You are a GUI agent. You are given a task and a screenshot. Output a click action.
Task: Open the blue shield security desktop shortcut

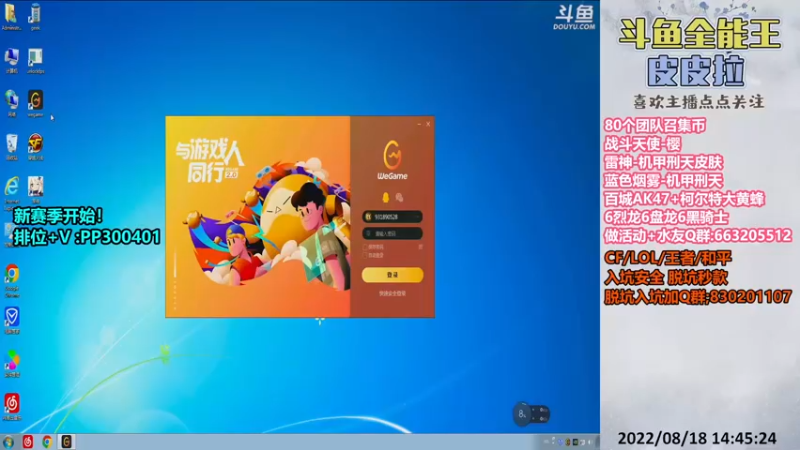point(12,320)
